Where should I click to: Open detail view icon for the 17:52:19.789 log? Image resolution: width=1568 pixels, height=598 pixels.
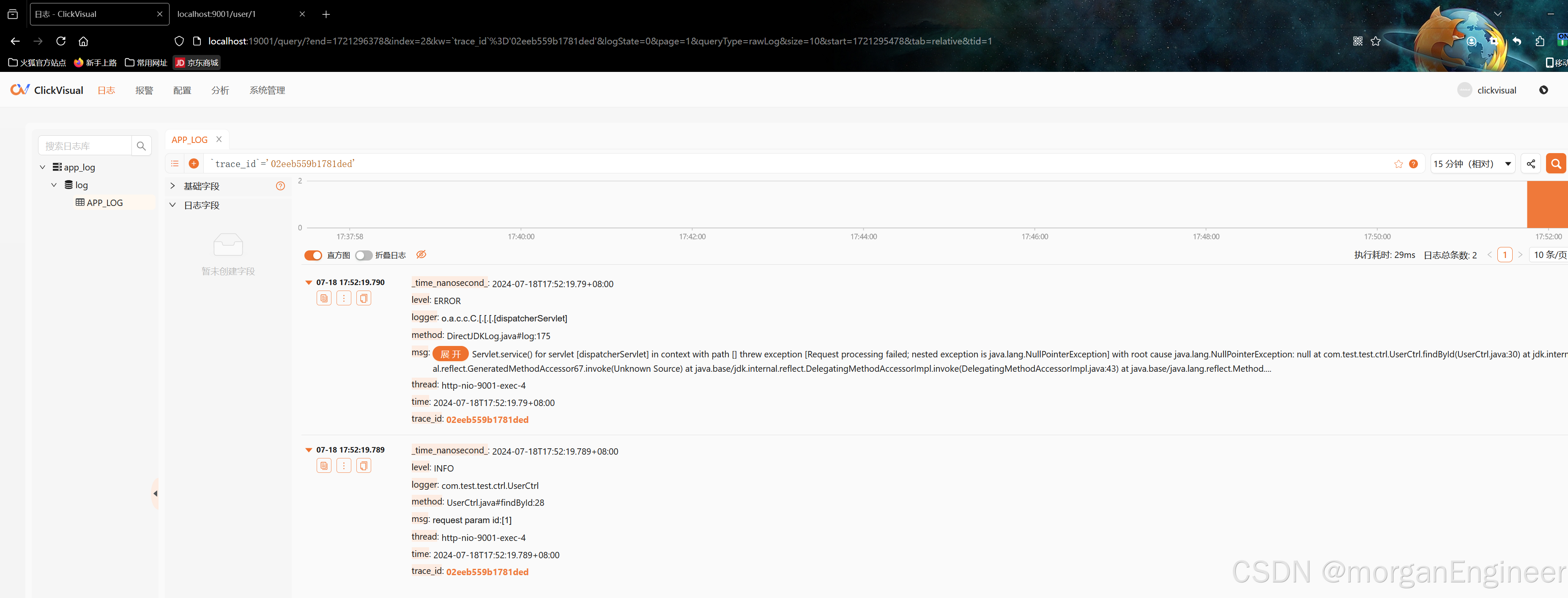tap(324, 466)
